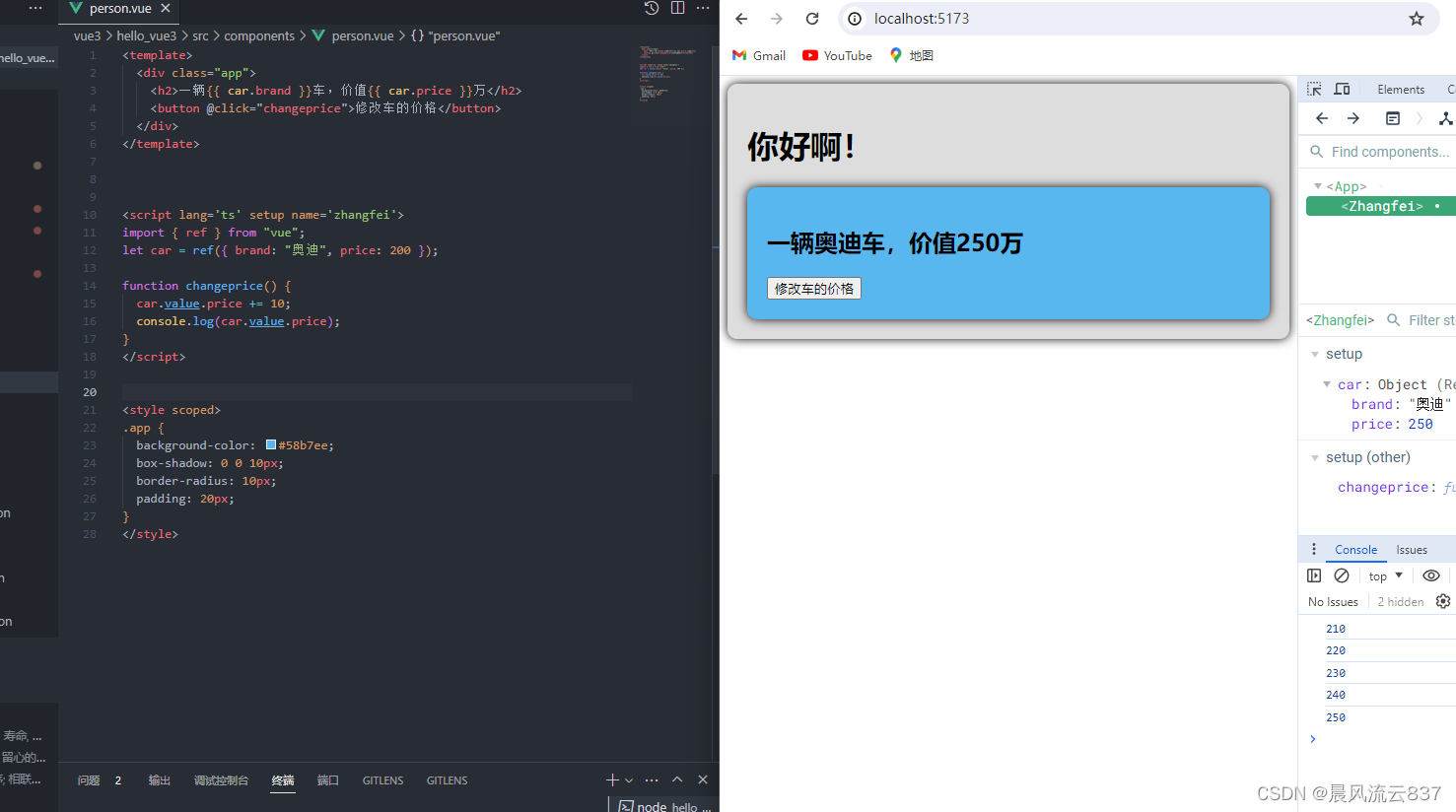Open the Gmail bookmark
This screenshot has width=1456, height=812.
click(x=759, y=55)
